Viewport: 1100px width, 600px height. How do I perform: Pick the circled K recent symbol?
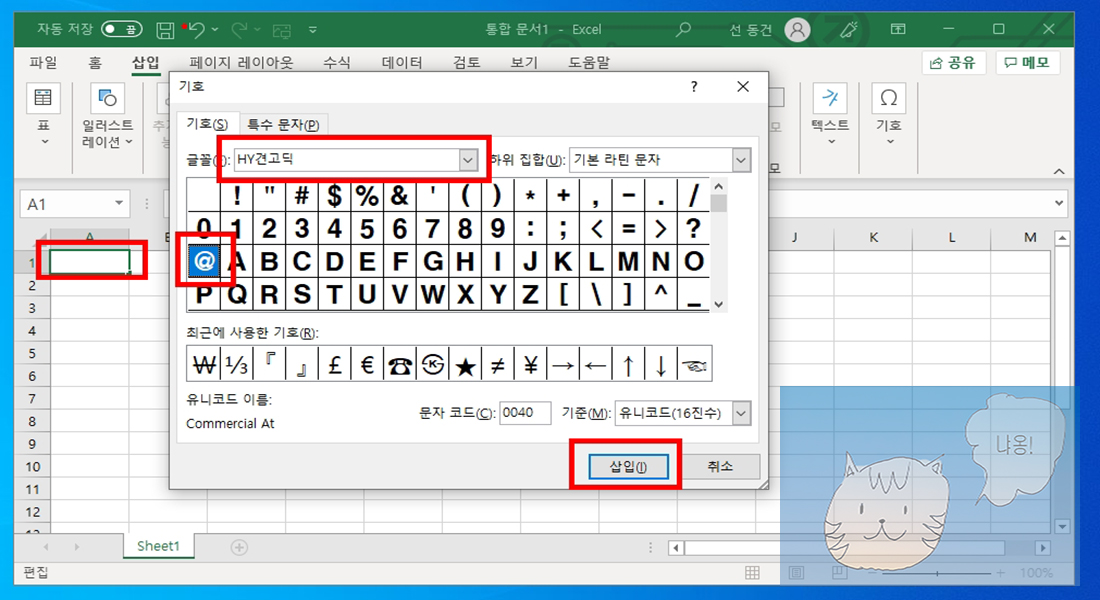pos(432,364)
